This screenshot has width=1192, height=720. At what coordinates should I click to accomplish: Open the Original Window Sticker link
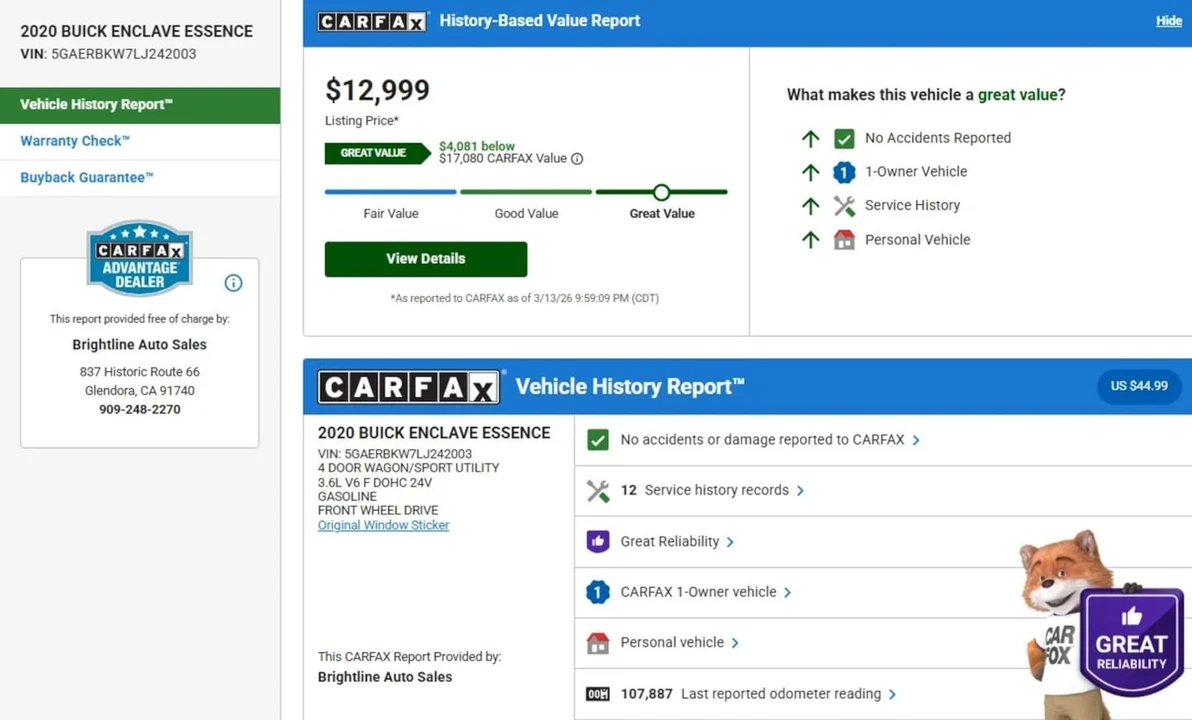pyautogui.click(x=383, y=525)
